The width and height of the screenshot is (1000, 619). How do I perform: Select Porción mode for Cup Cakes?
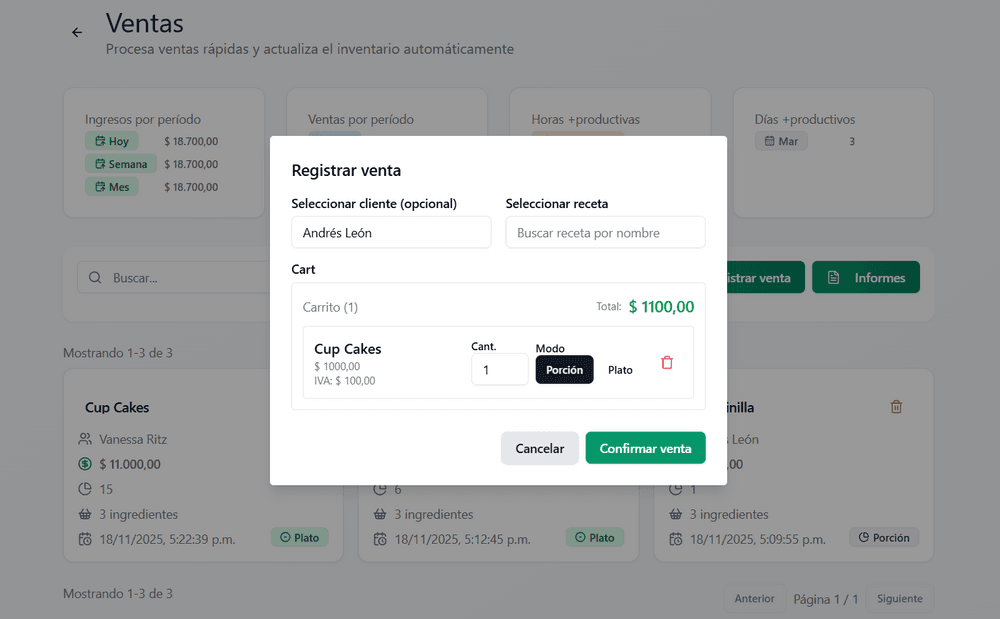(564, 370)
